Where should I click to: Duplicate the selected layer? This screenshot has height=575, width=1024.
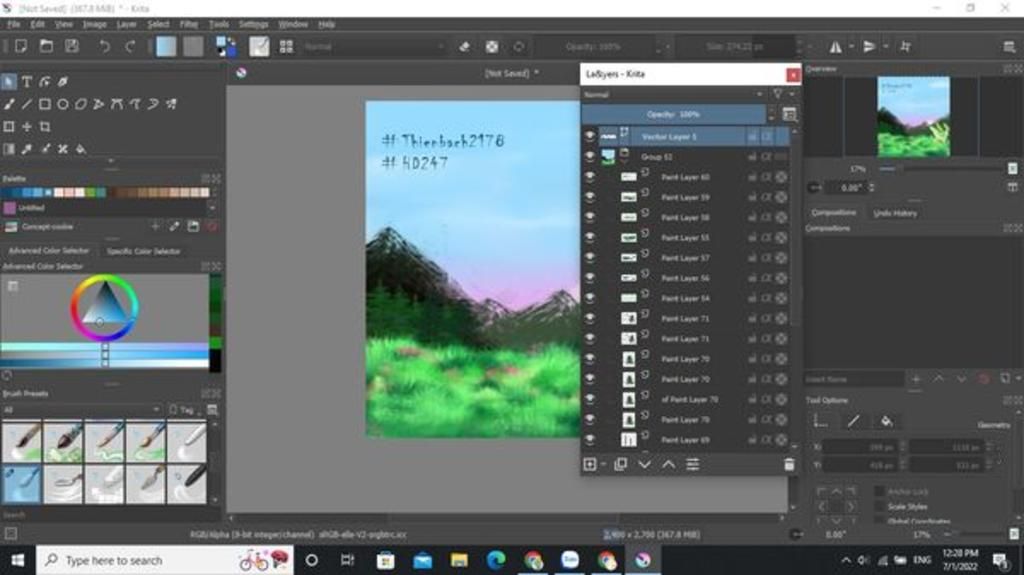pos(620,464)
